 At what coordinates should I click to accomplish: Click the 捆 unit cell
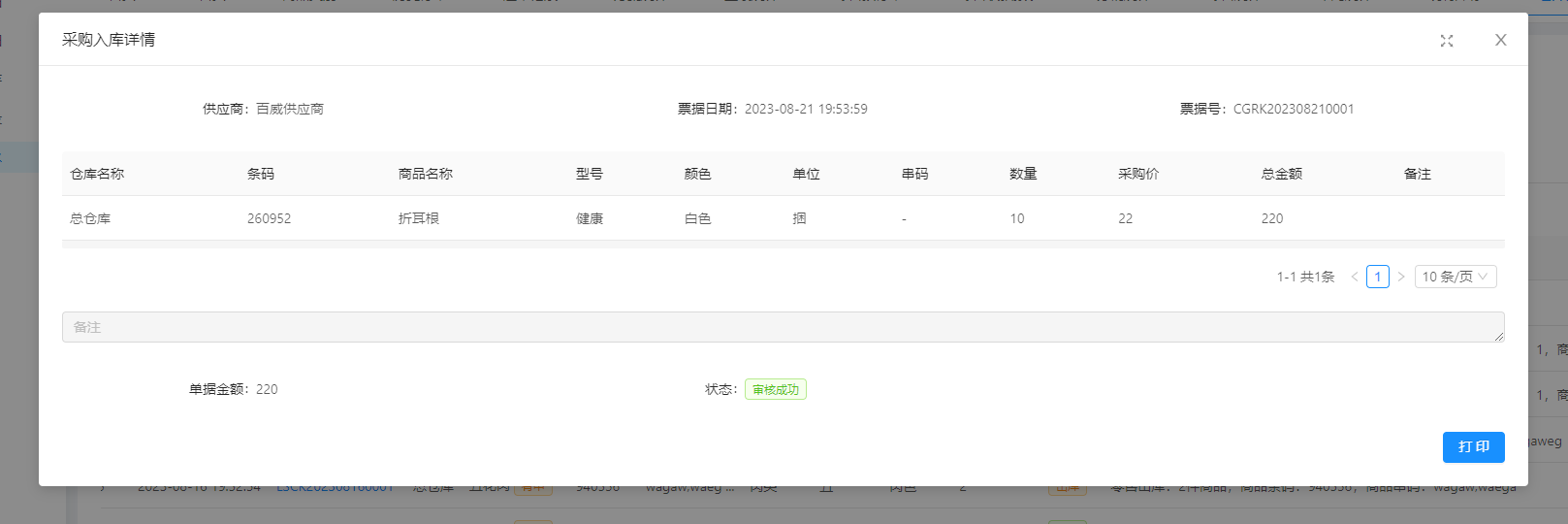800,218
